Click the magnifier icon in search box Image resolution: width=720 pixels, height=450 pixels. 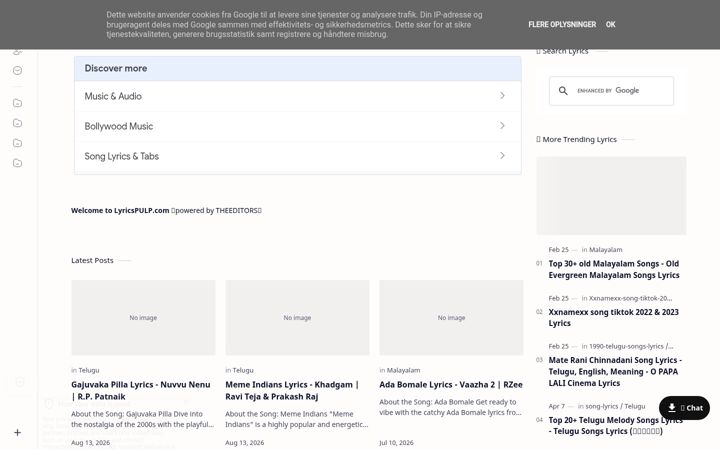(x=563, y=90)
